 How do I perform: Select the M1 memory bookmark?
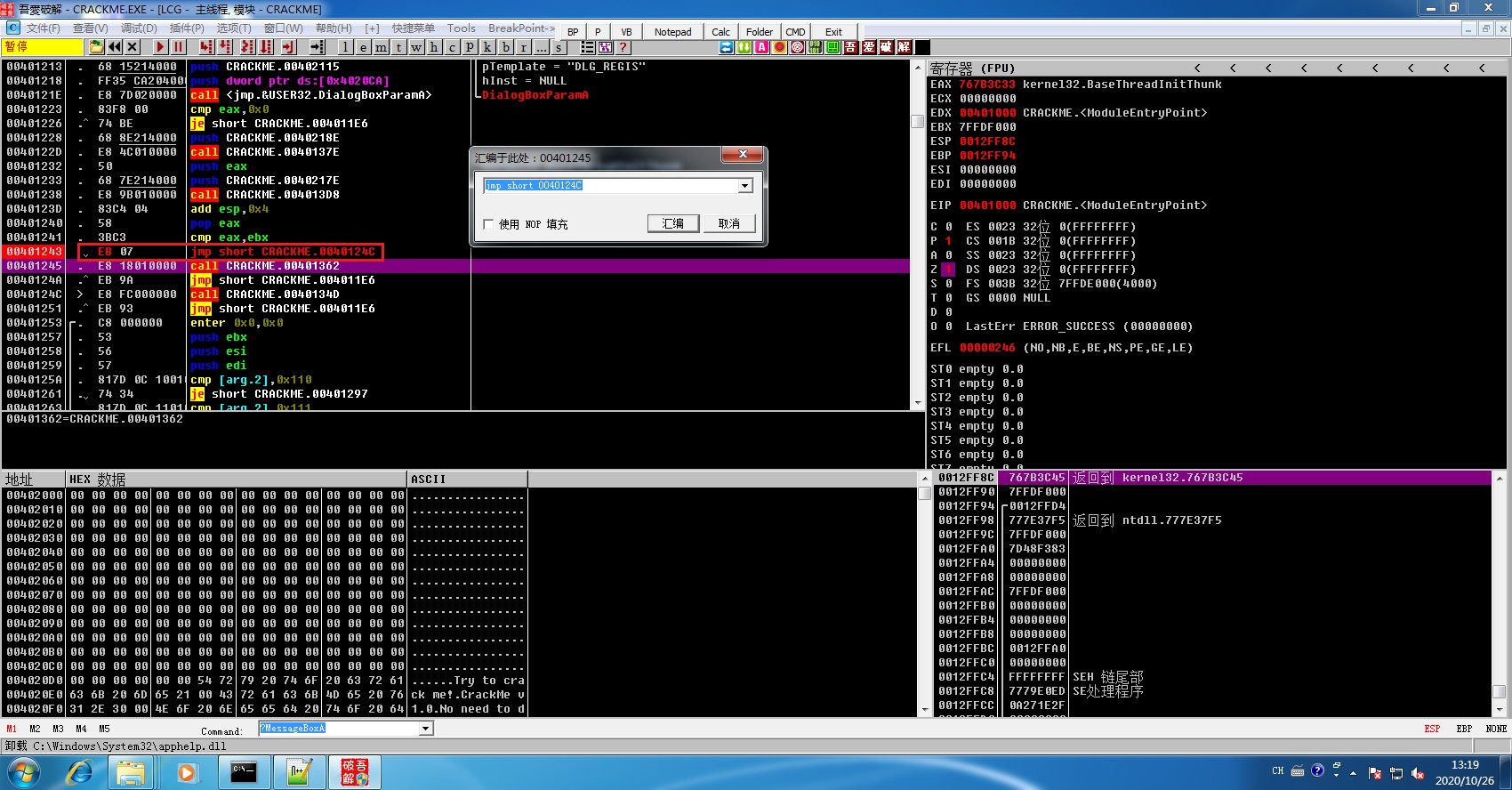click(x=12, y=729)
